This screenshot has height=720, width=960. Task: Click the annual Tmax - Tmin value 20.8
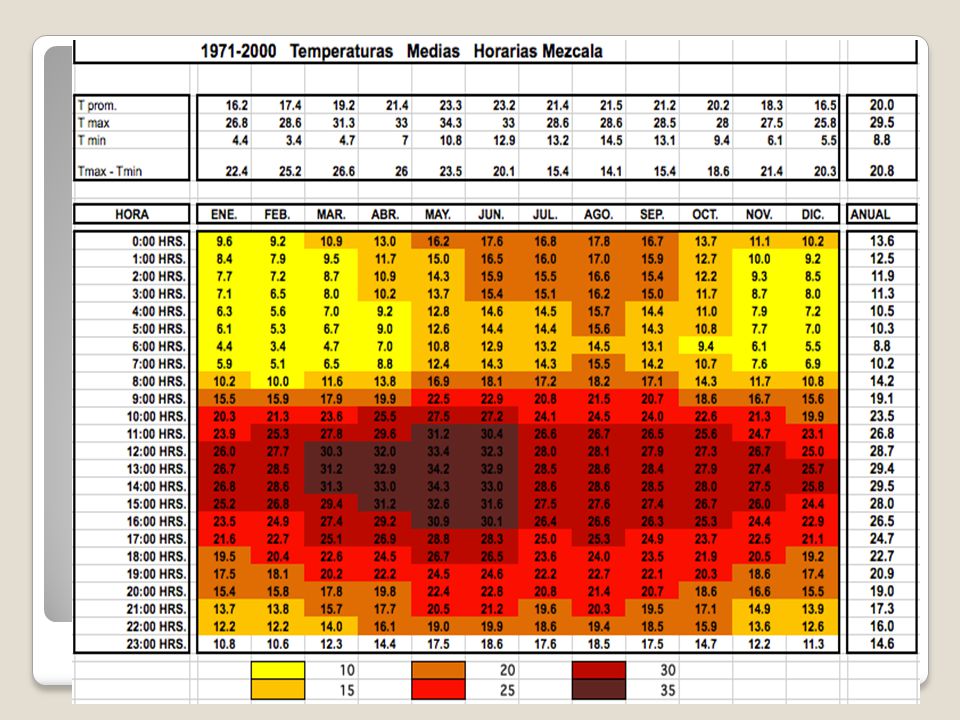(x=882, y=171)
